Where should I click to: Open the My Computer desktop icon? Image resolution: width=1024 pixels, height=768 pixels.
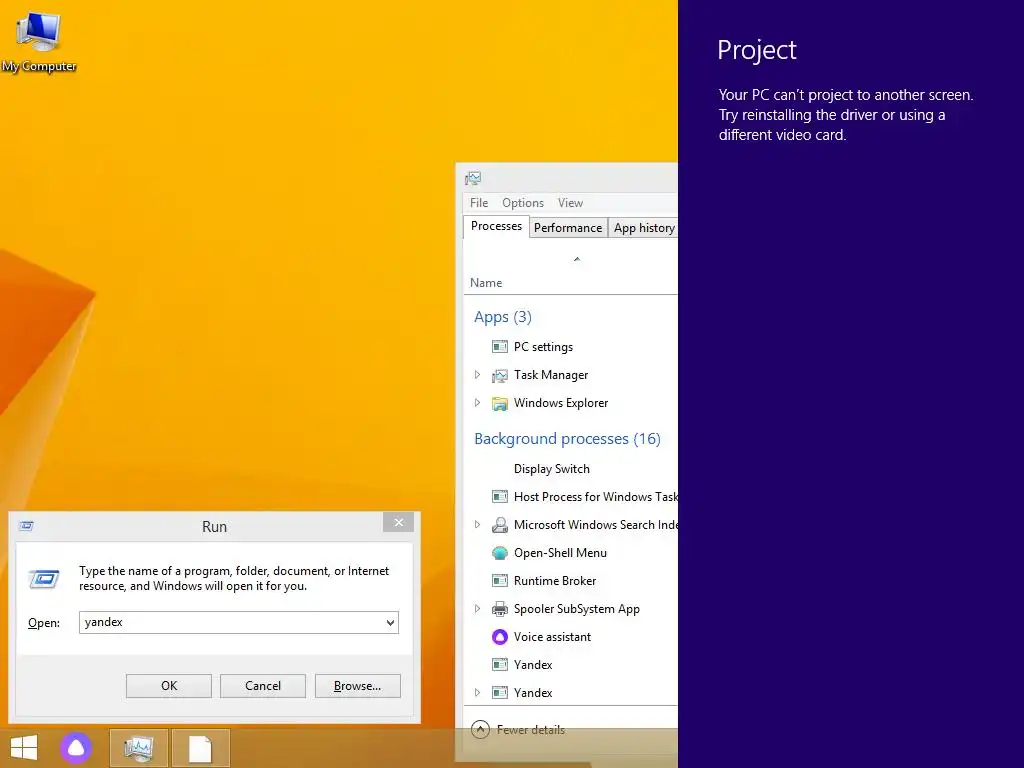click(39, 41)
